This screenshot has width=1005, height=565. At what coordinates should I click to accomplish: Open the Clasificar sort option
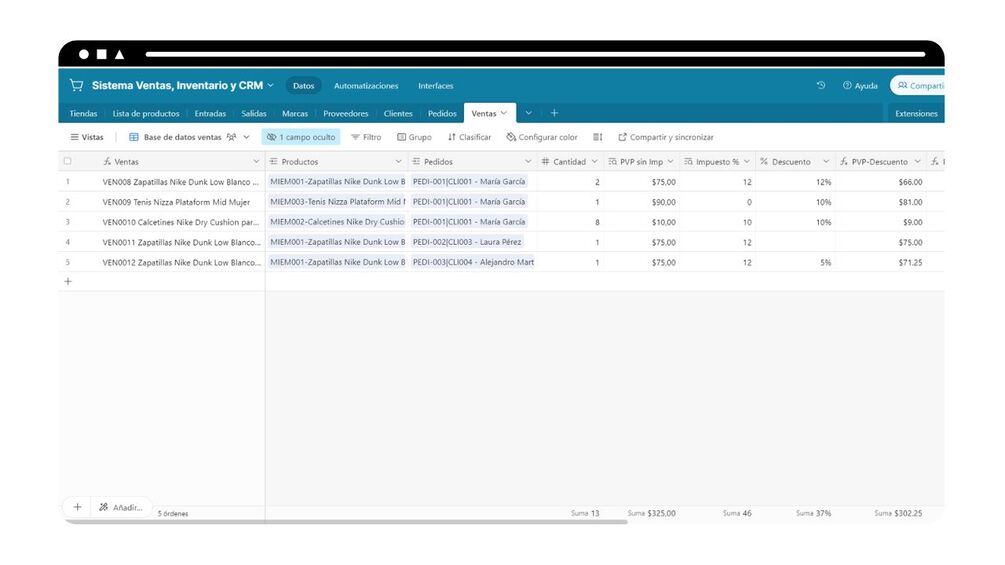click(x=470, y=137)
